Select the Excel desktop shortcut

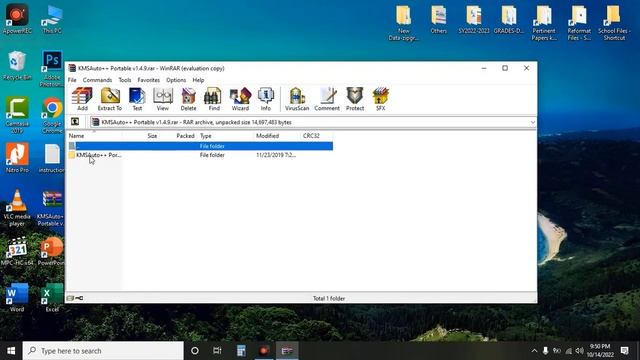coord(52,297)
